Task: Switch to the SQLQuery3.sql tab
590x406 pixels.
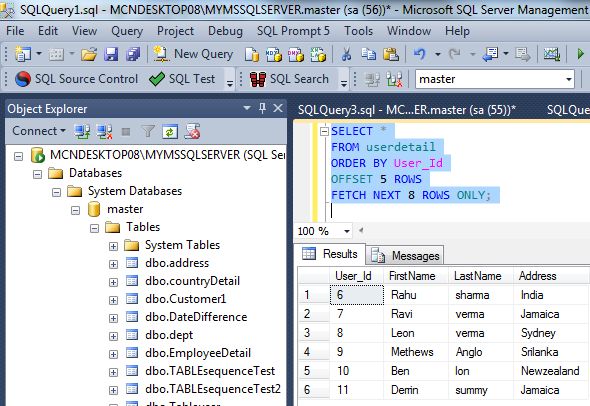Action: (x=406, y=109)
